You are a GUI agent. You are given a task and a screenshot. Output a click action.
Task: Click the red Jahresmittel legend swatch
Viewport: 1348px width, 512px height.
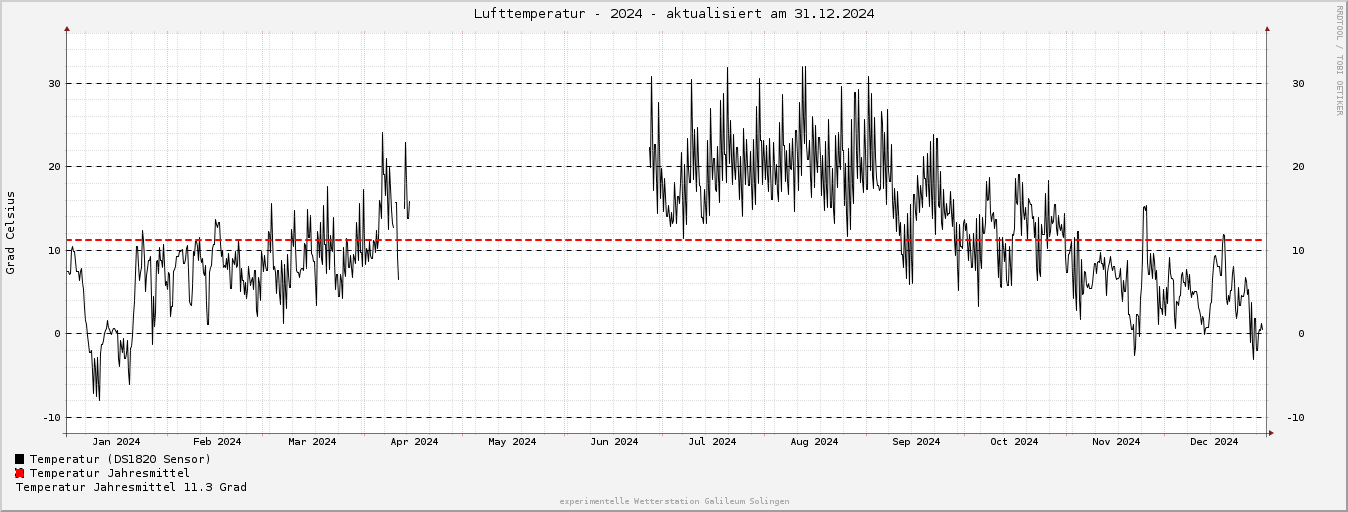(x=19, y=473)
